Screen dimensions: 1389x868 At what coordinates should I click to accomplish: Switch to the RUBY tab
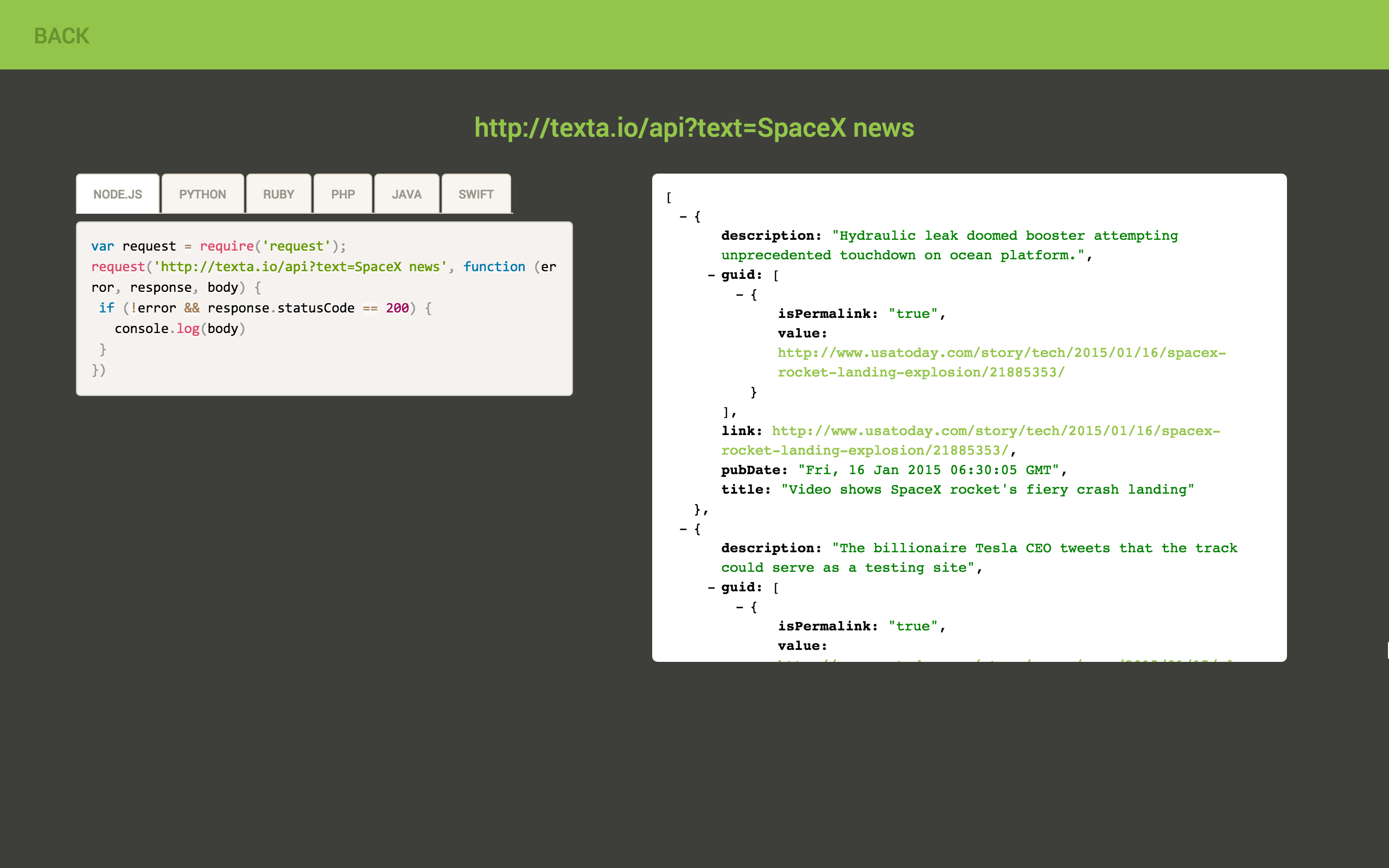point(278,194)
